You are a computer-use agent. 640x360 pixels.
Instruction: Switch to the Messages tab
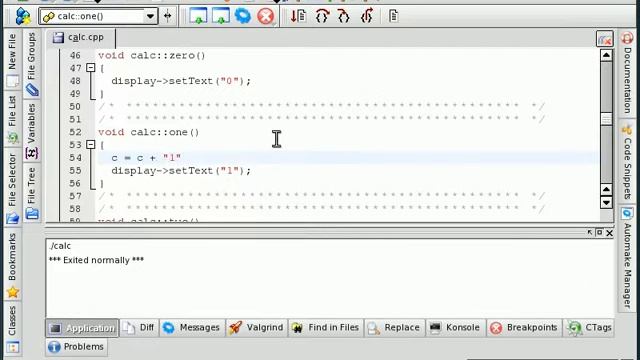tap(192, 328)
